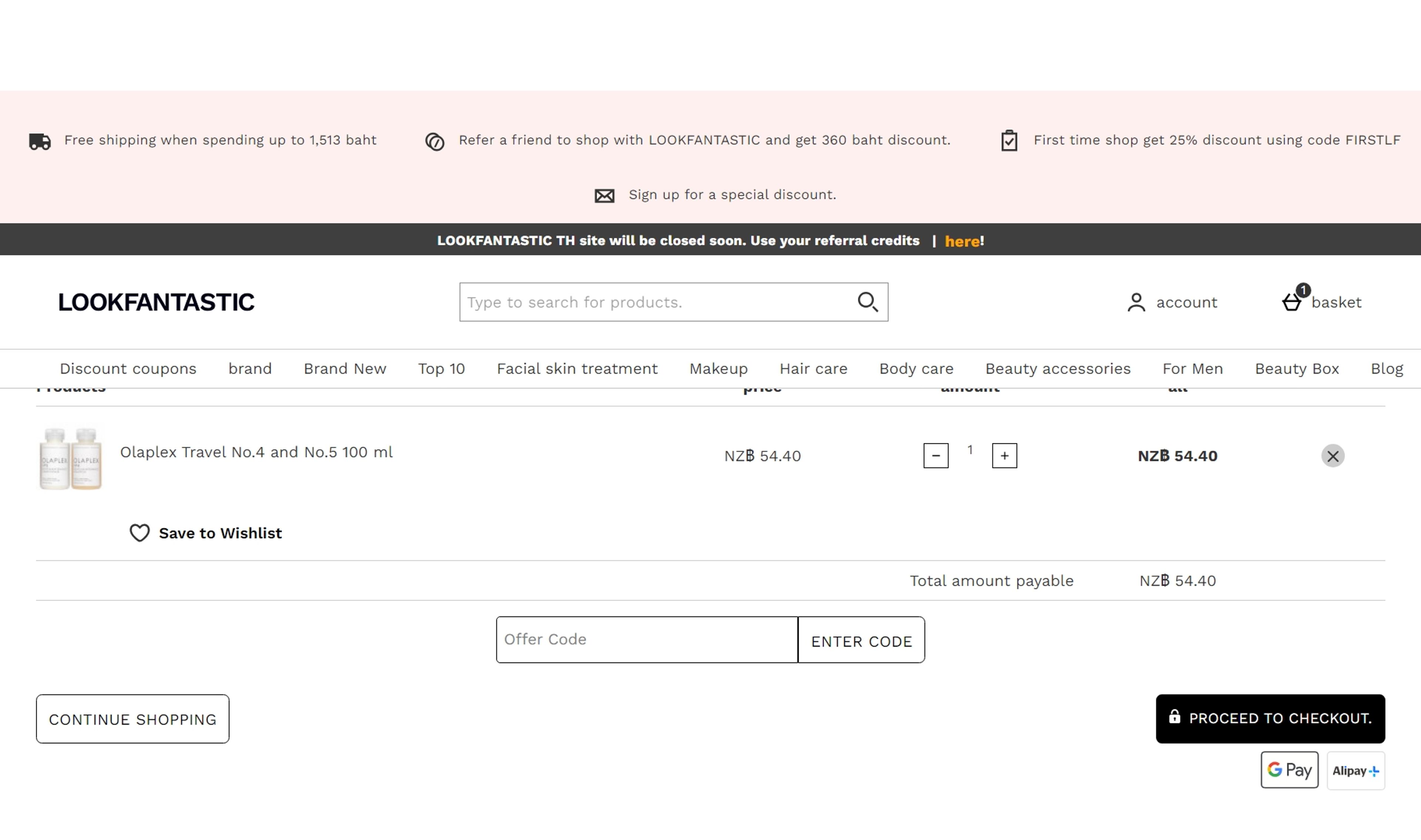Remove Olaplex item with X button
This screenshot has height=840, width=1421.
[x=1333, y=456]
